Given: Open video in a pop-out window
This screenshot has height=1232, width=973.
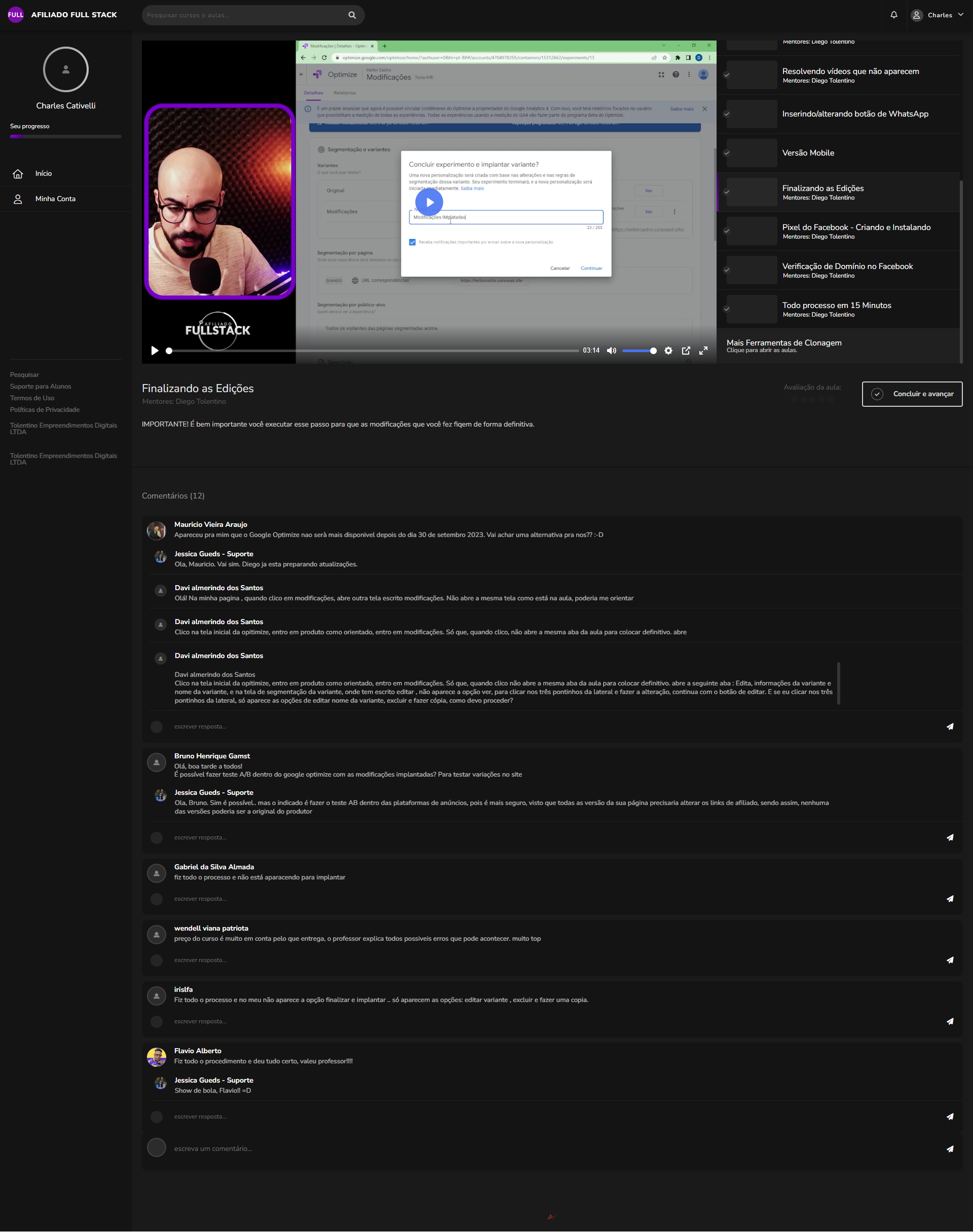Looking at the screenshot, I should click(686, 351).
